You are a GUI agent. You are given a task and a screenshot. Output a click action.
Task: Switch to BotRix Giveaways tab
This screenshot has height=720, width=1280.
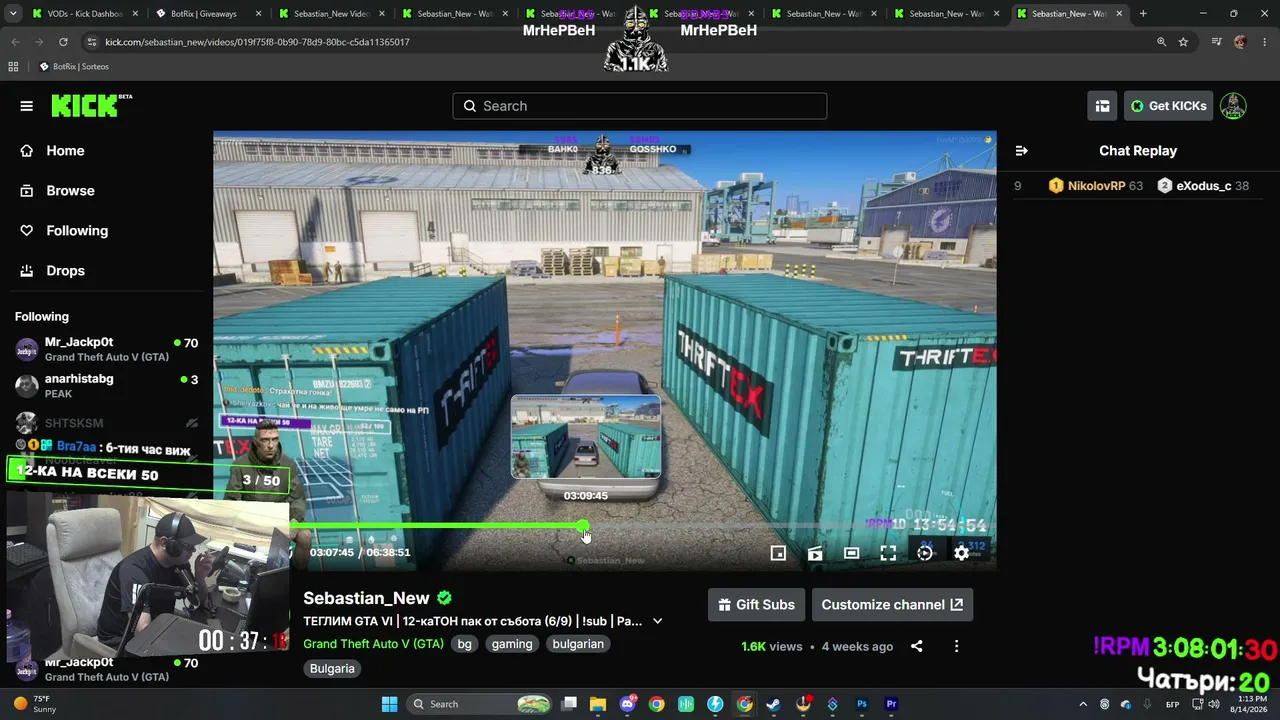(x=206, y=14)
